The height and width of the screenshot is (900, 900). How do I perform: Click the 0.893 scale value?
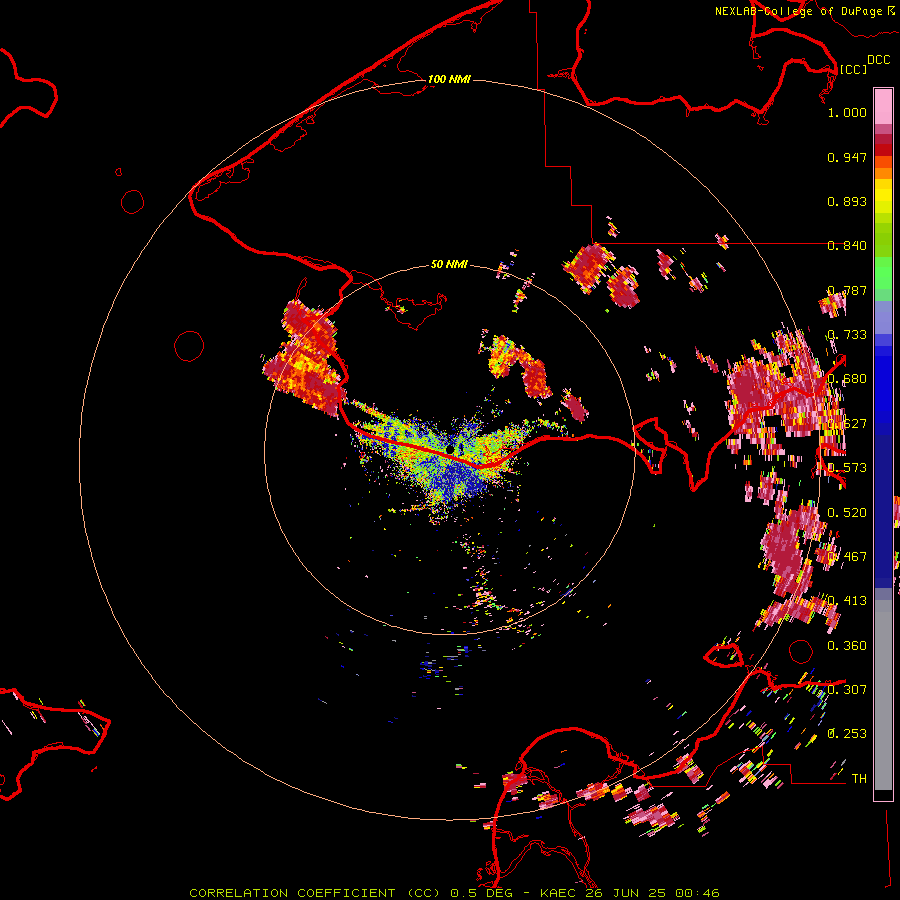click(847, 201)
